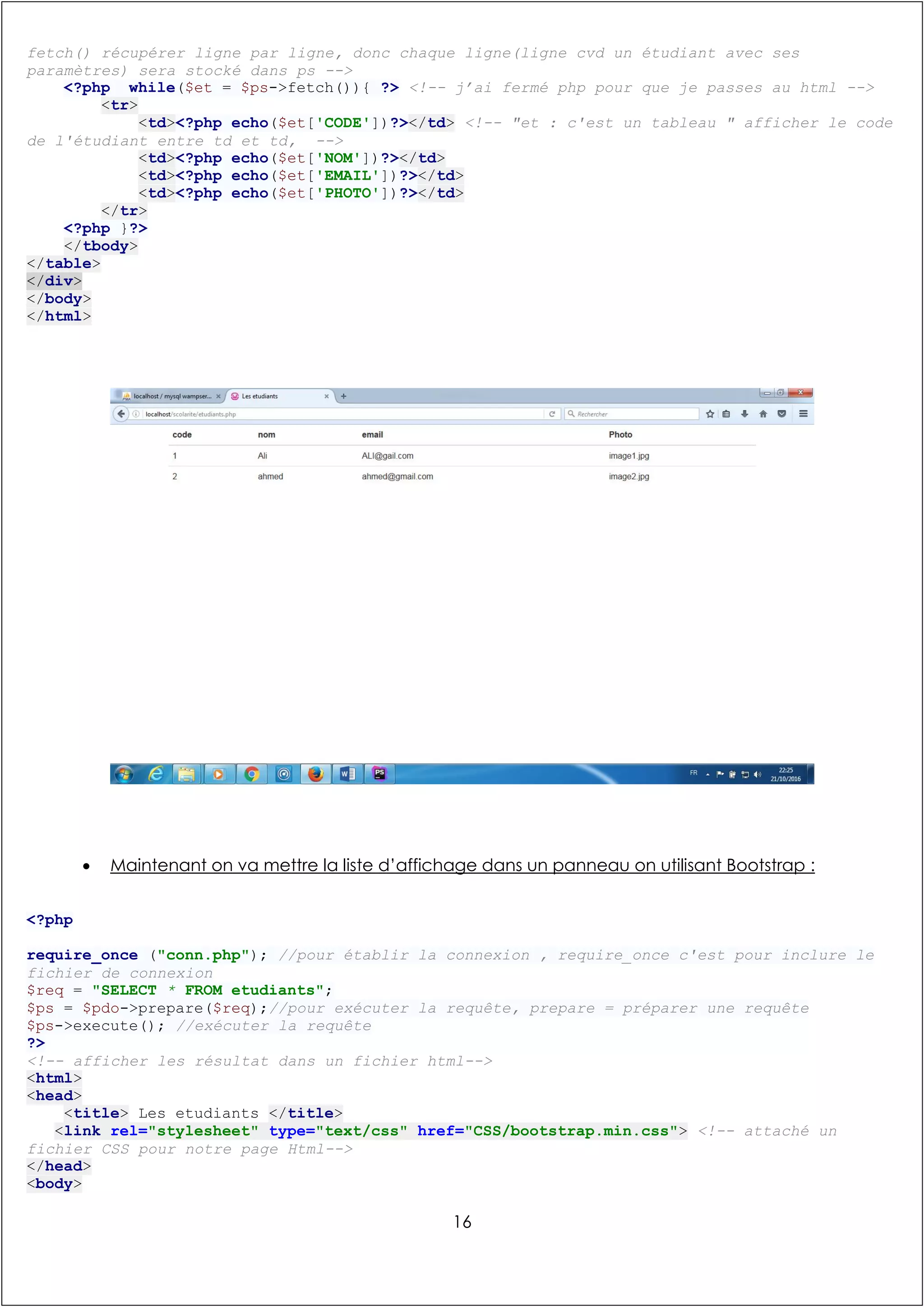Screen dimensions: 924x1307
Task: Open the bookmarks list icon
Action: coord(726,414)
